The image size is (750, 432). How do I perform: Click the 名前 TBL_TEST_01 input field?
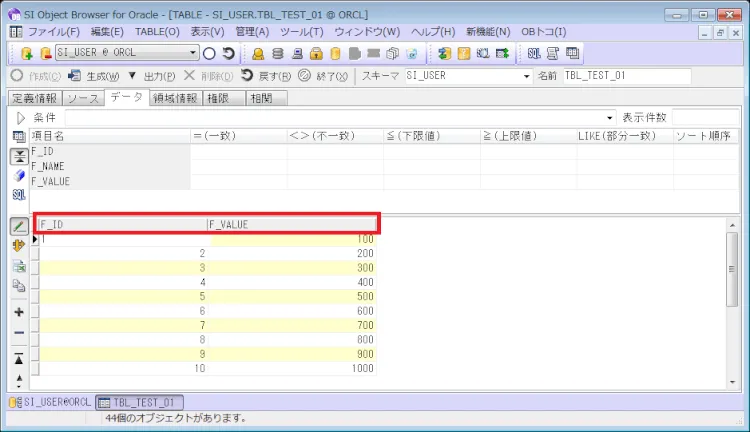[x=627, y=76]
